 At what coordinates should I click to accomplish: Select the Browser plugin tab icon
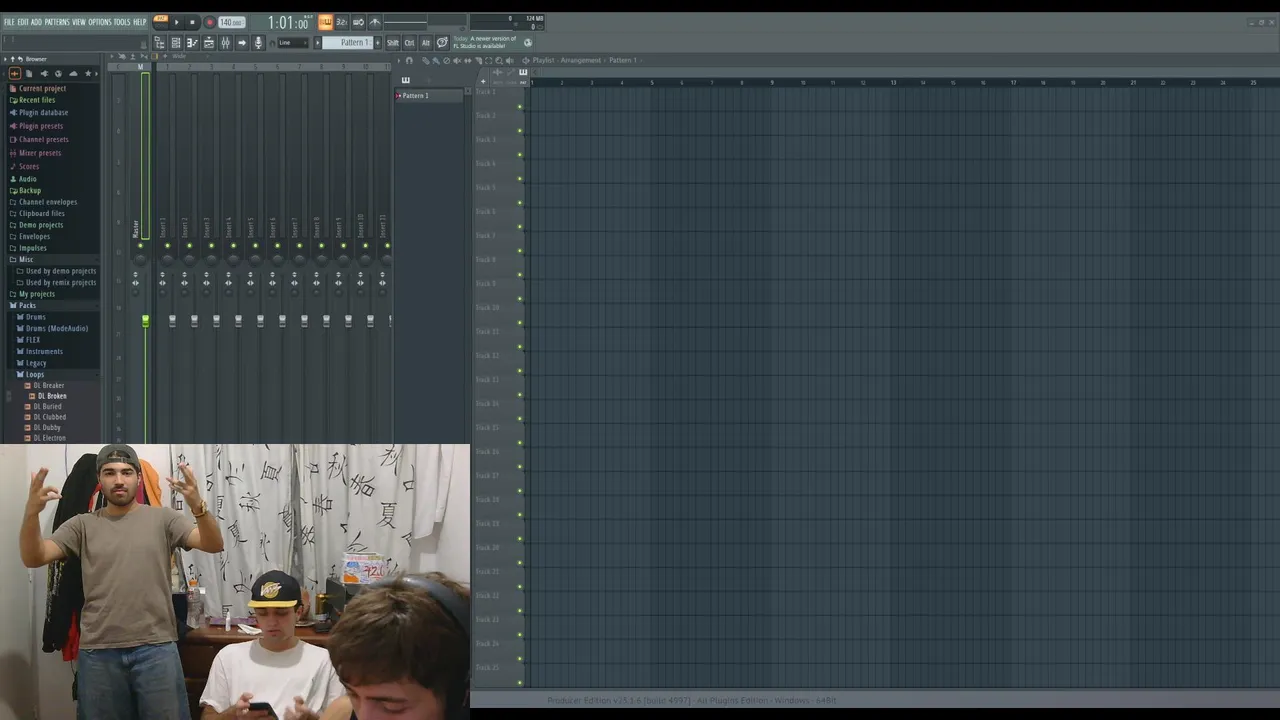43,73
